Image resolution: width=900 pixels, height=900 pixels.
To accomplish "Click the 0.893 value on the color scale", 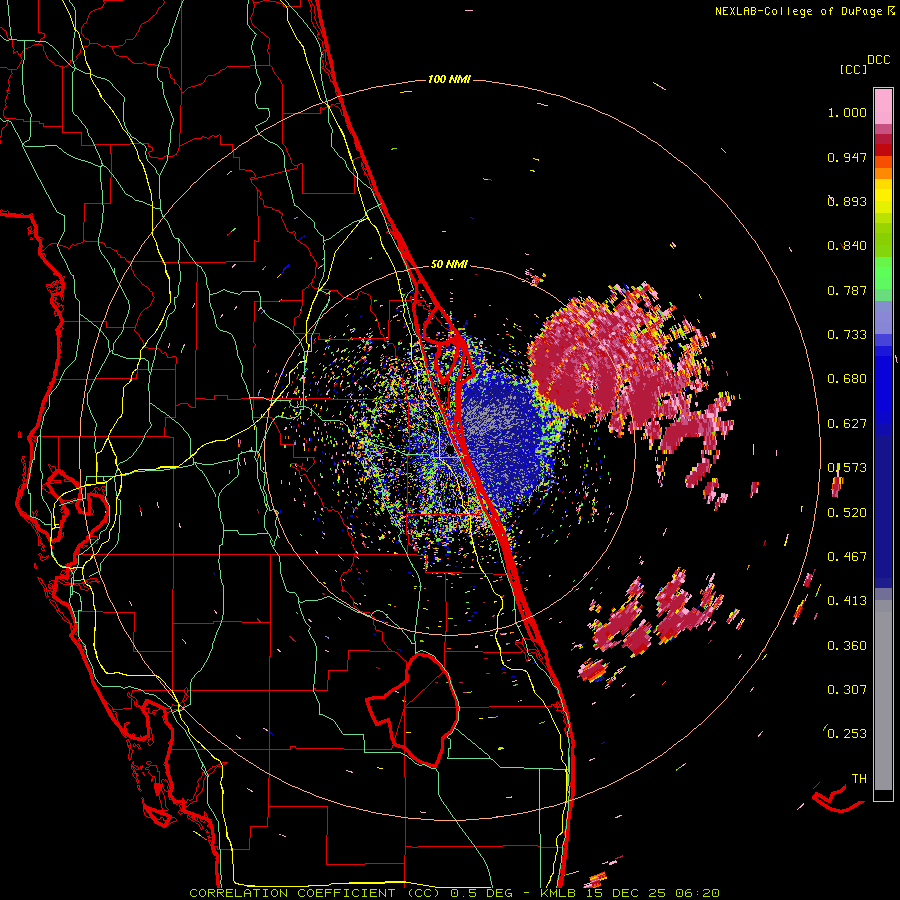I will click(x=847, y=201).
